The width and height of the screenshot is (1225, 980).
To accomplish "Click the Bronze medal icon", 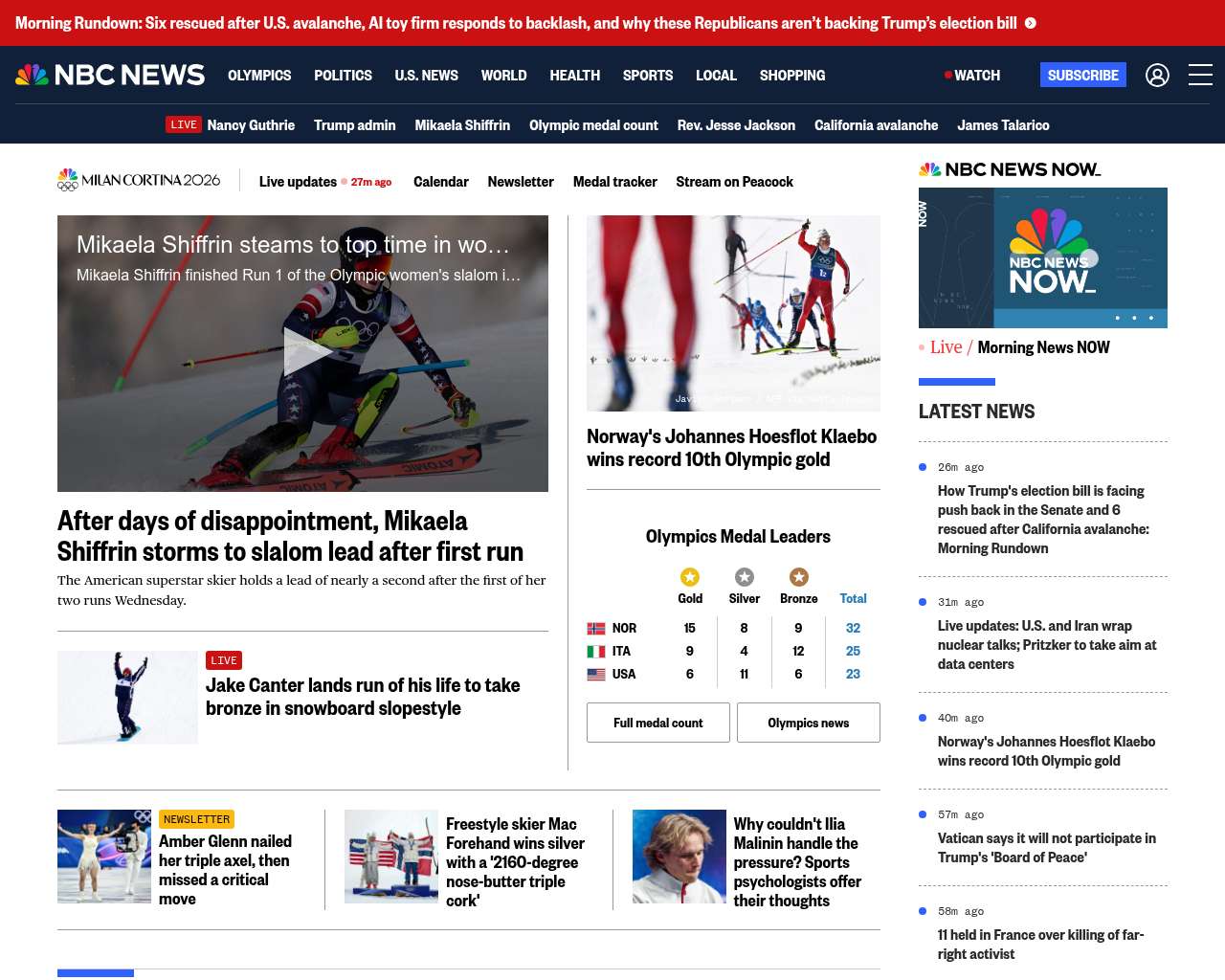I will 799,576.
